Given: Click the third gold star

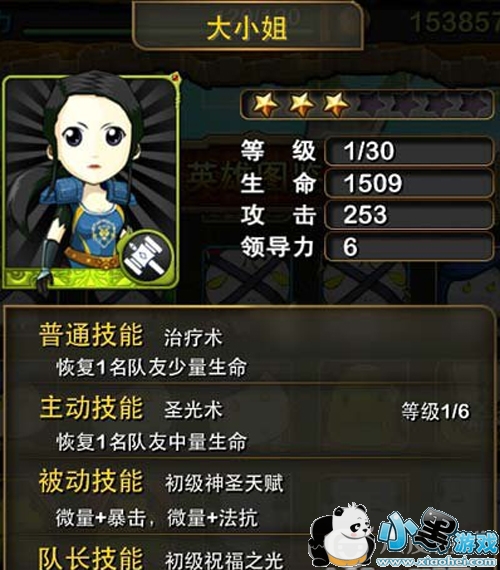Looking at the screenshot, I should coord(336,104).
